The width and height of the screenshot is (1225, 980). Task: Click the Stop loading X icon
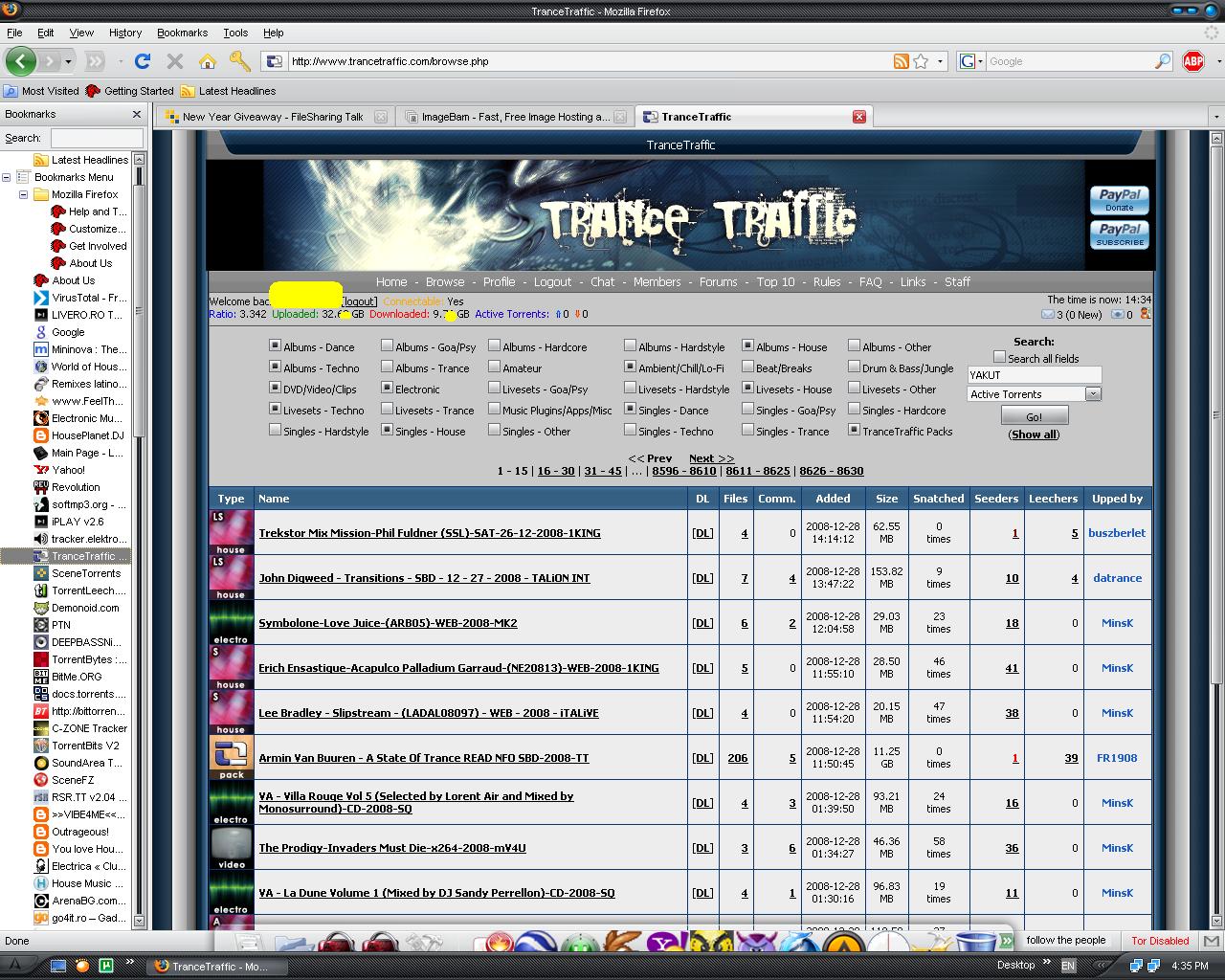174,61
